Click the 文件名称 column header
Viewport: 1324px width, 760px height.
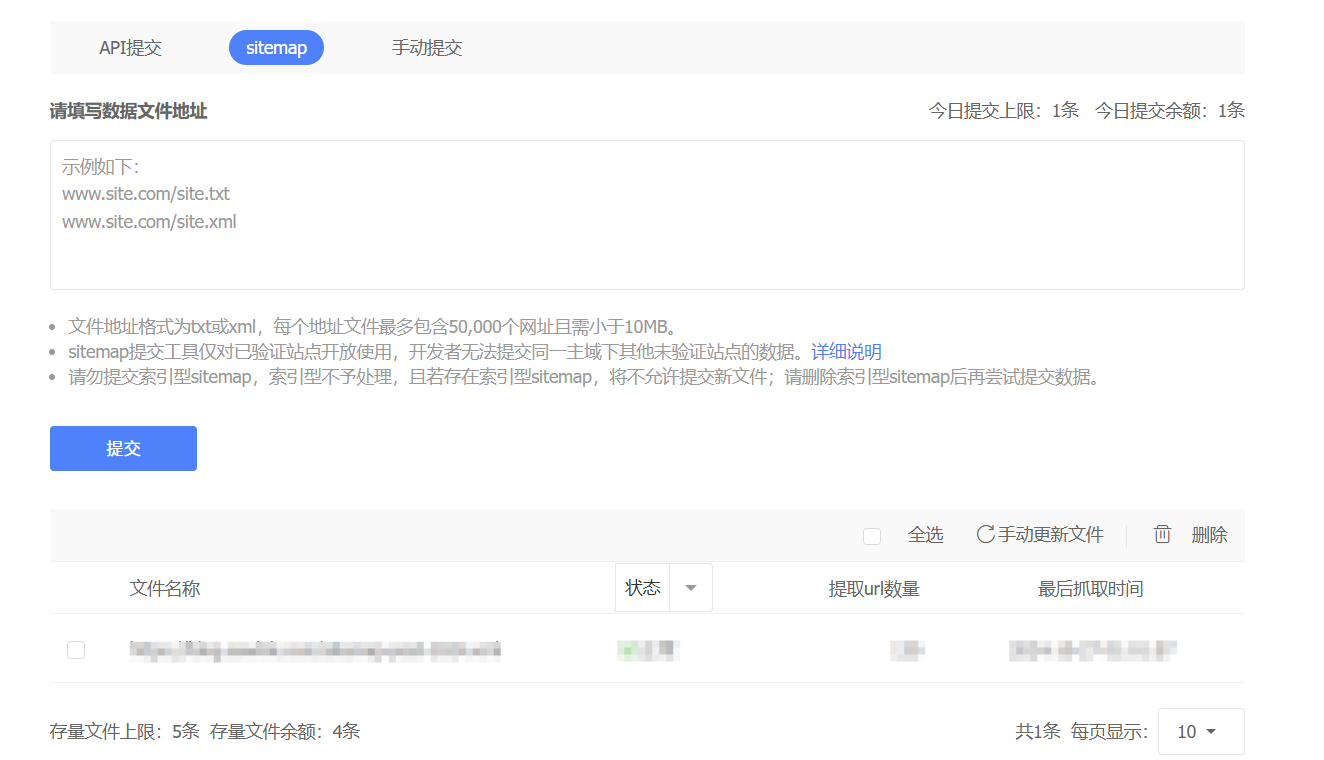point(165,589)
